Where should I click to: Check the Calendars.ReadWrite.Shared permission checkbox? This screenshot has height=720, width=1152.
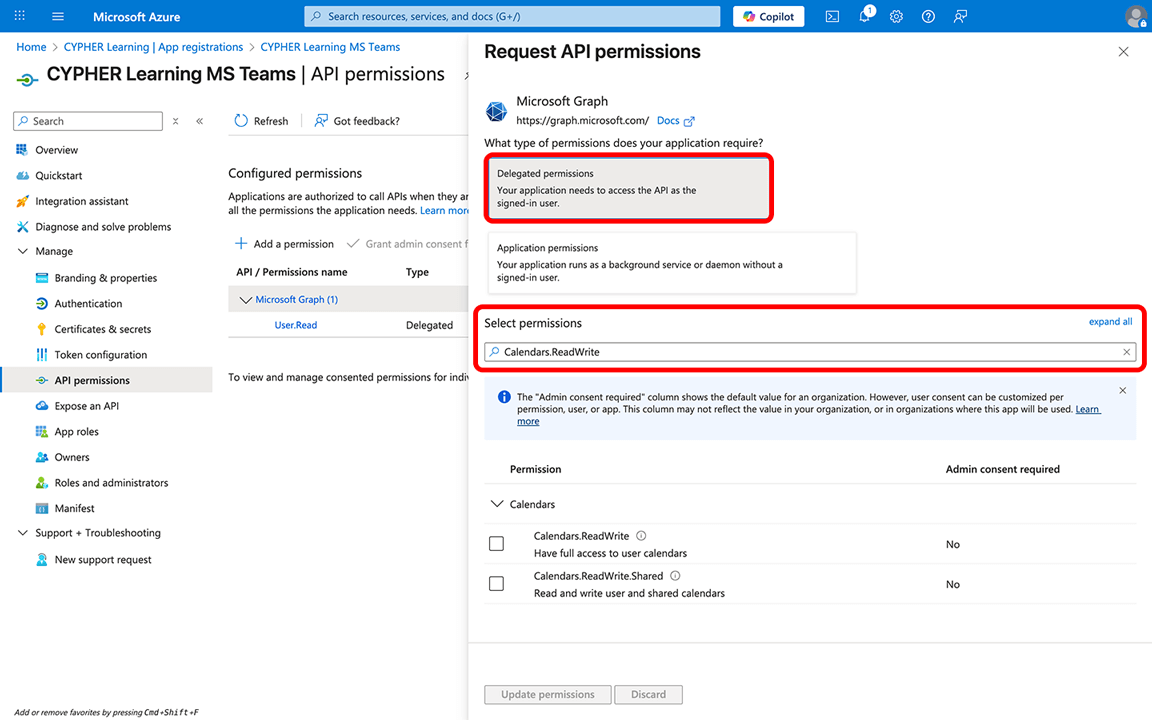click(x=497, y=584)
